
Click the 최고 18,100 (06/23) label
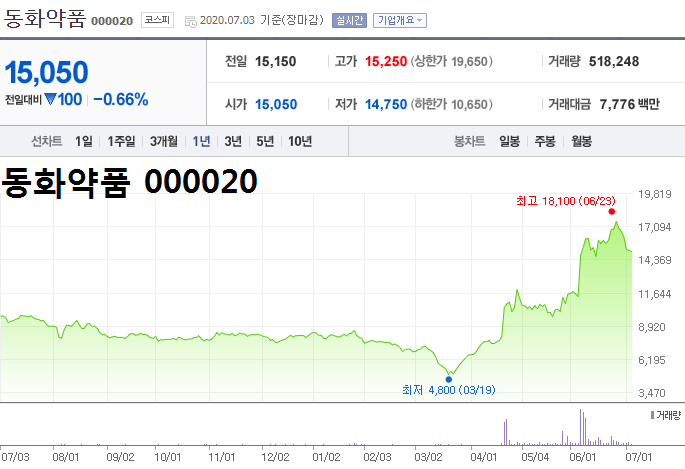(x=566, y=201)
